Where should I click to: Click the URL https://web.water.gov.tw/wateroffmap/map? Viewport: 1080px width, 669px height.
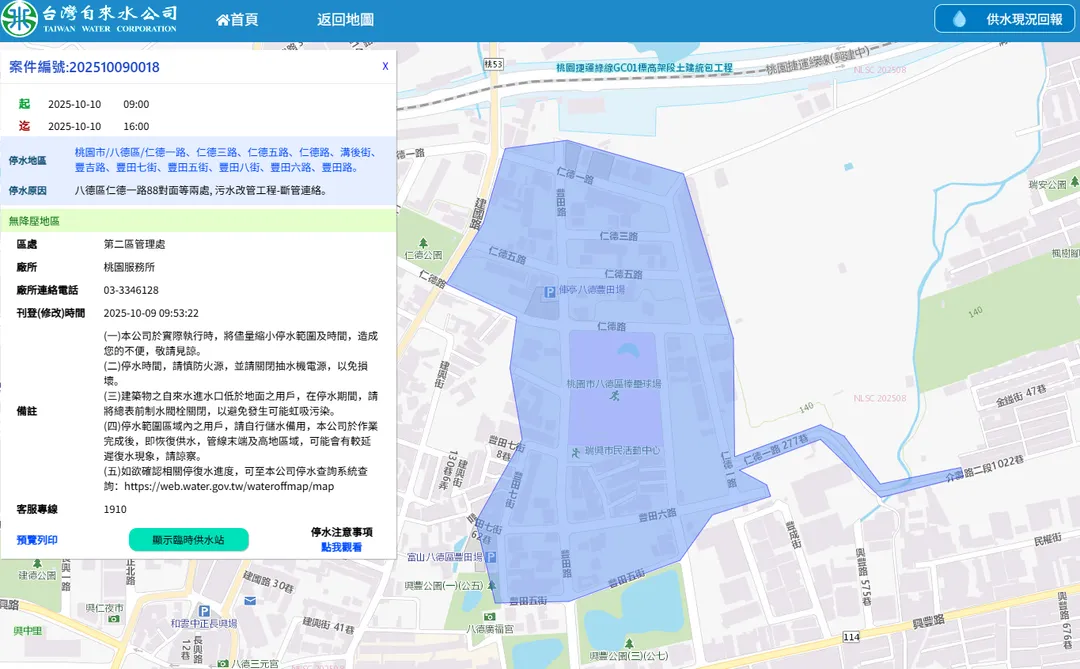(x=229, y=487)
